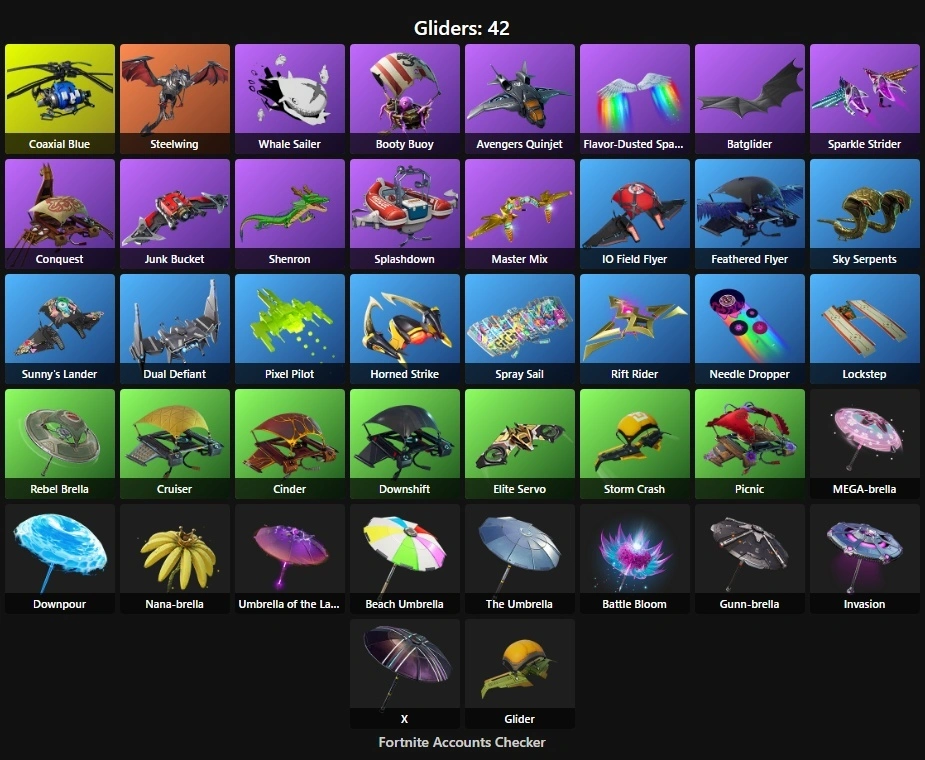Choose the Whale Sailer glider
This screenshot has height=760, width=925.
click(290, 99)
